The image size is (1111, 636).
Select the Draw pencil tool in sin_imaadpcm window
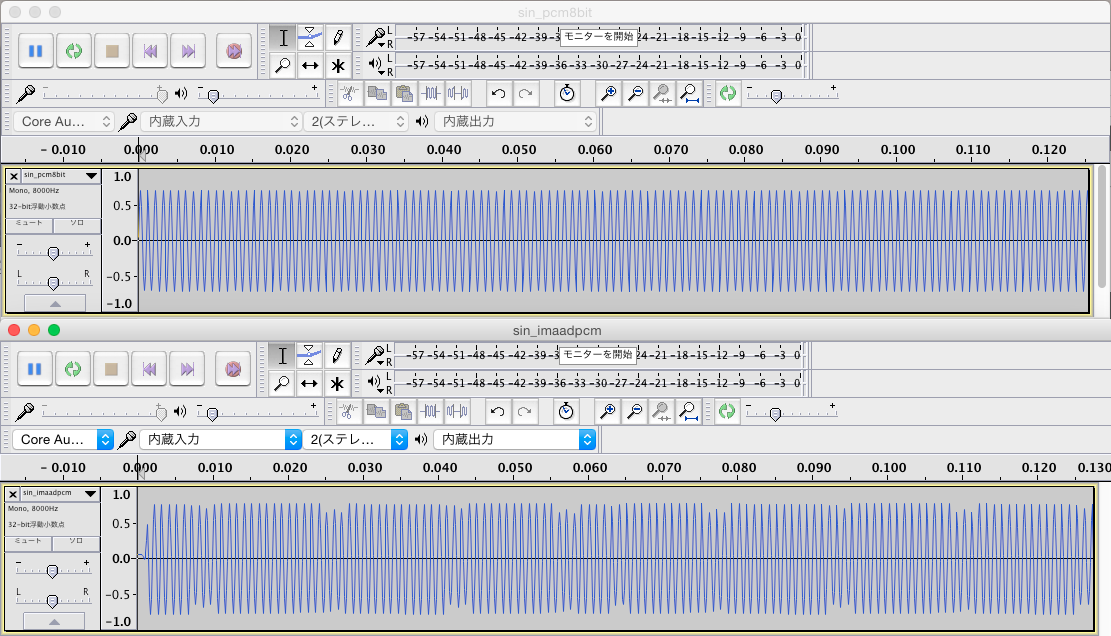(x=337, y=356)
